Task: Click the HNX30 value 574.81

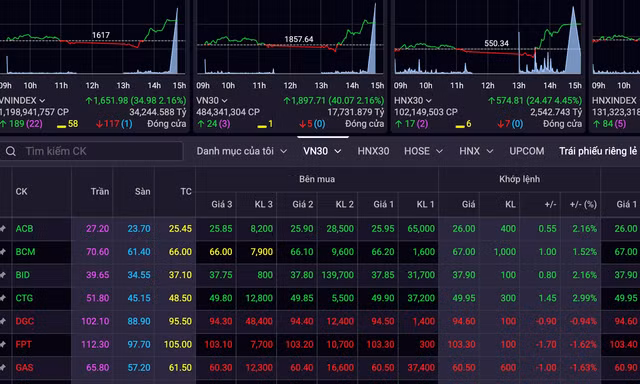Action: click(x=509, y=100)
